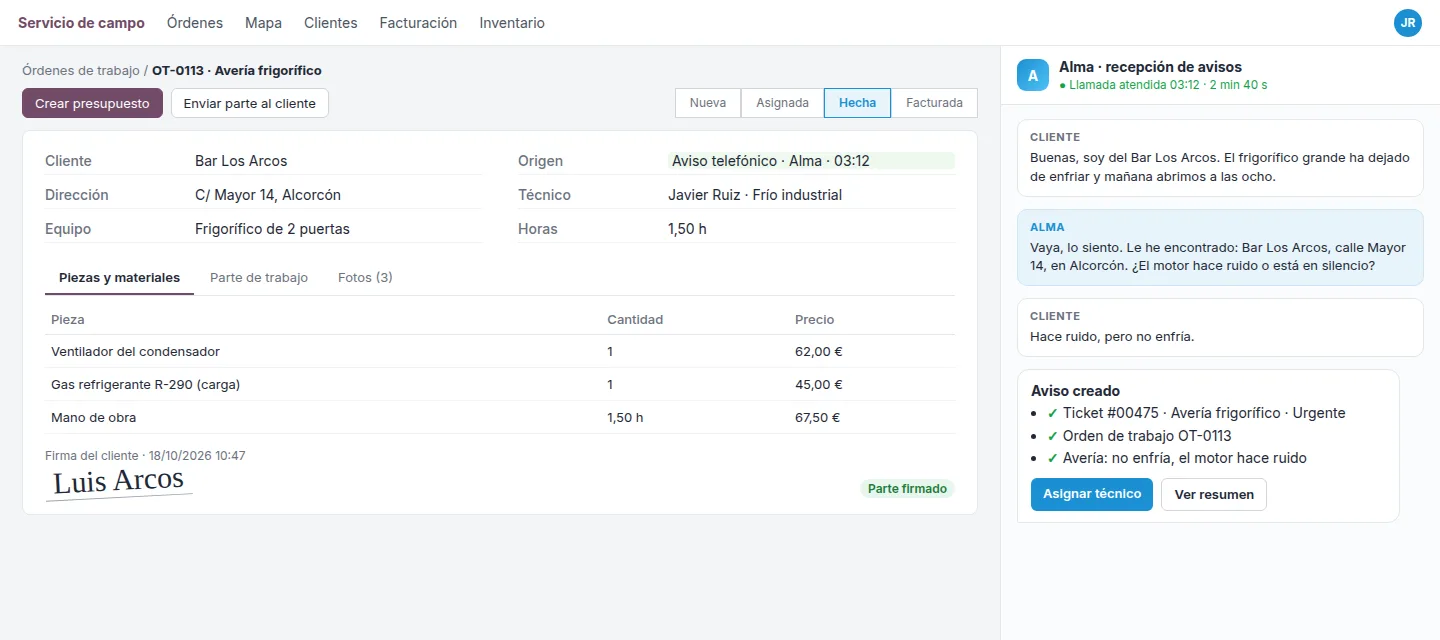1440x640 pixels.
Task: Set order status to Facturada
Action: pos(934,103)
